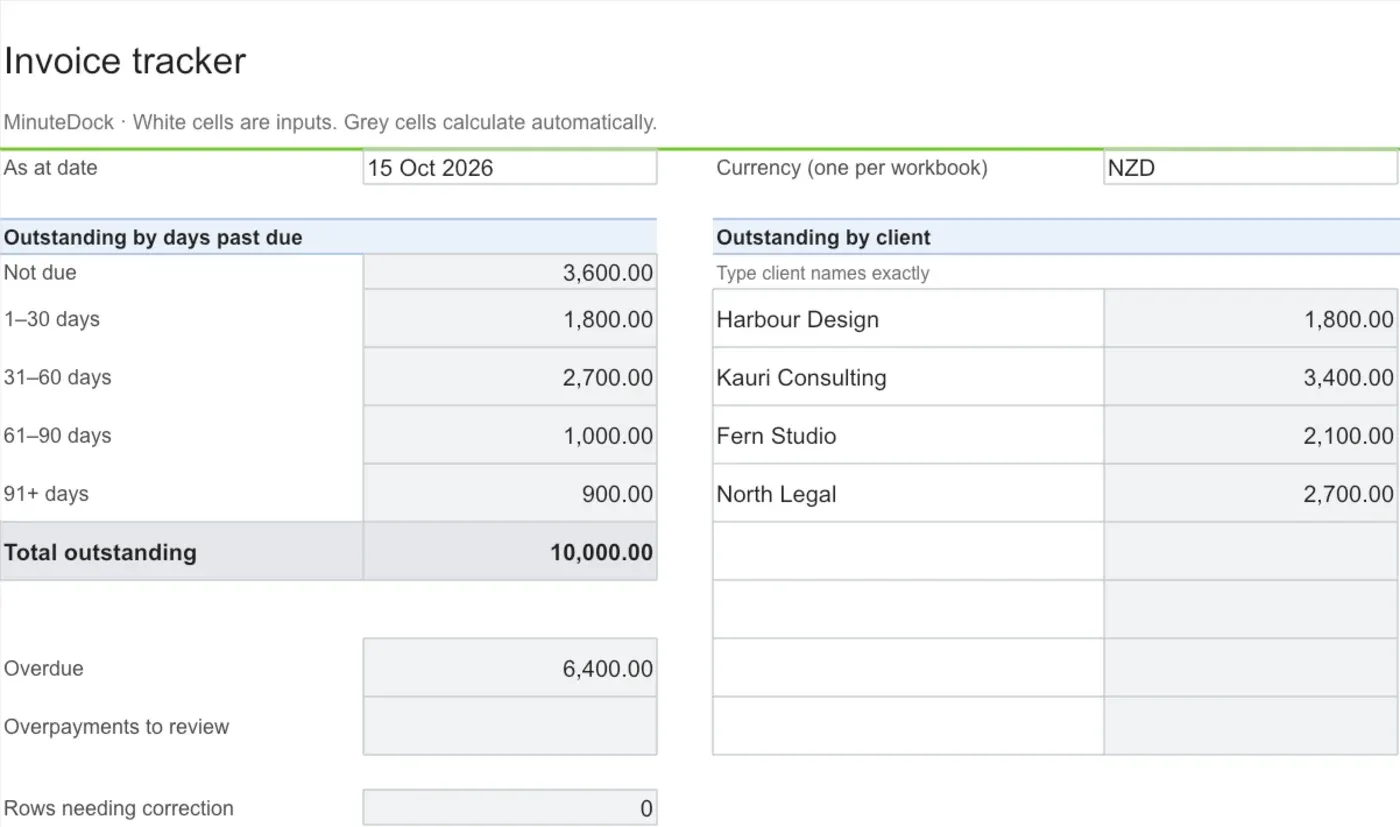Viewport: 1400px width, 827px height.
Task: Select the 31–60 days row label
Action: (x=58, y=377)
